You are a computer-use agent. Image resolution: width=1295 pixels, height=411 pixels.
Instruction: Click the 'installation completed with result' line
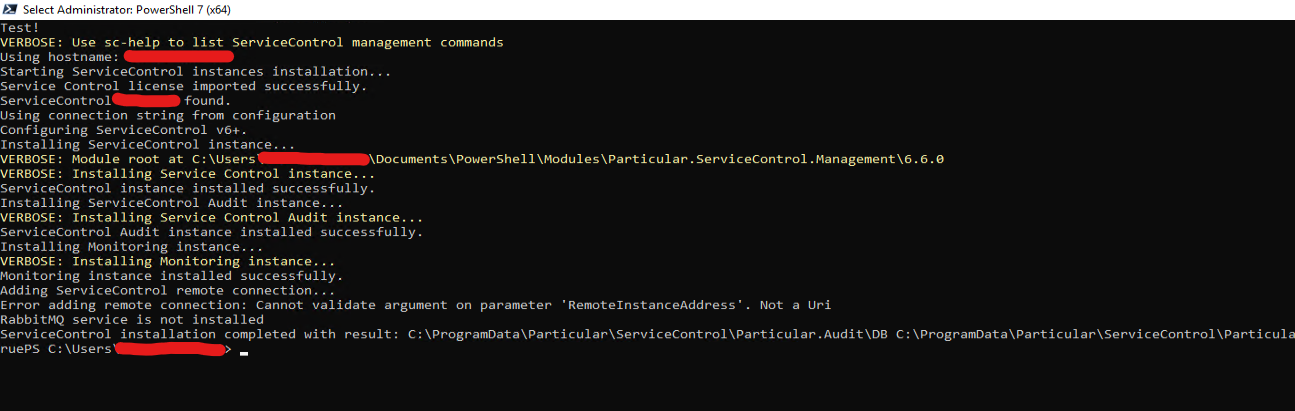tap(647, 334)
